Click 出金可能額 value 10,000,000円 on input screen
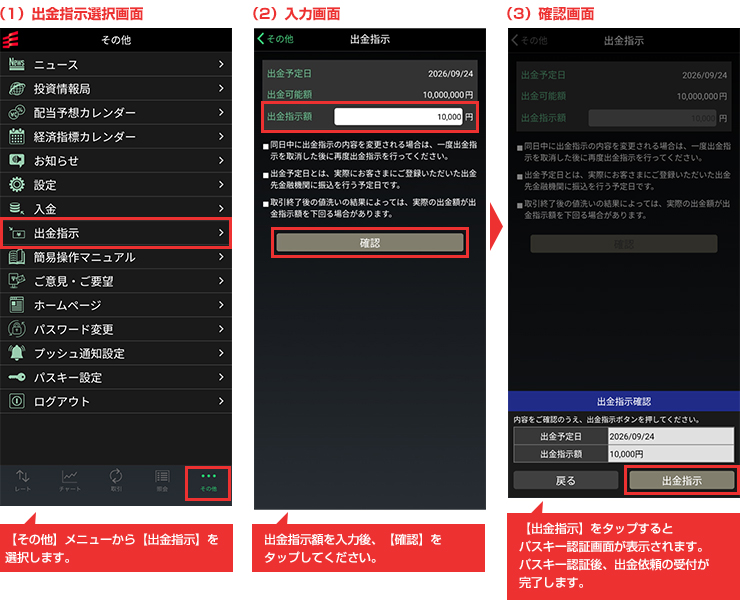 [x=447, y=95]
